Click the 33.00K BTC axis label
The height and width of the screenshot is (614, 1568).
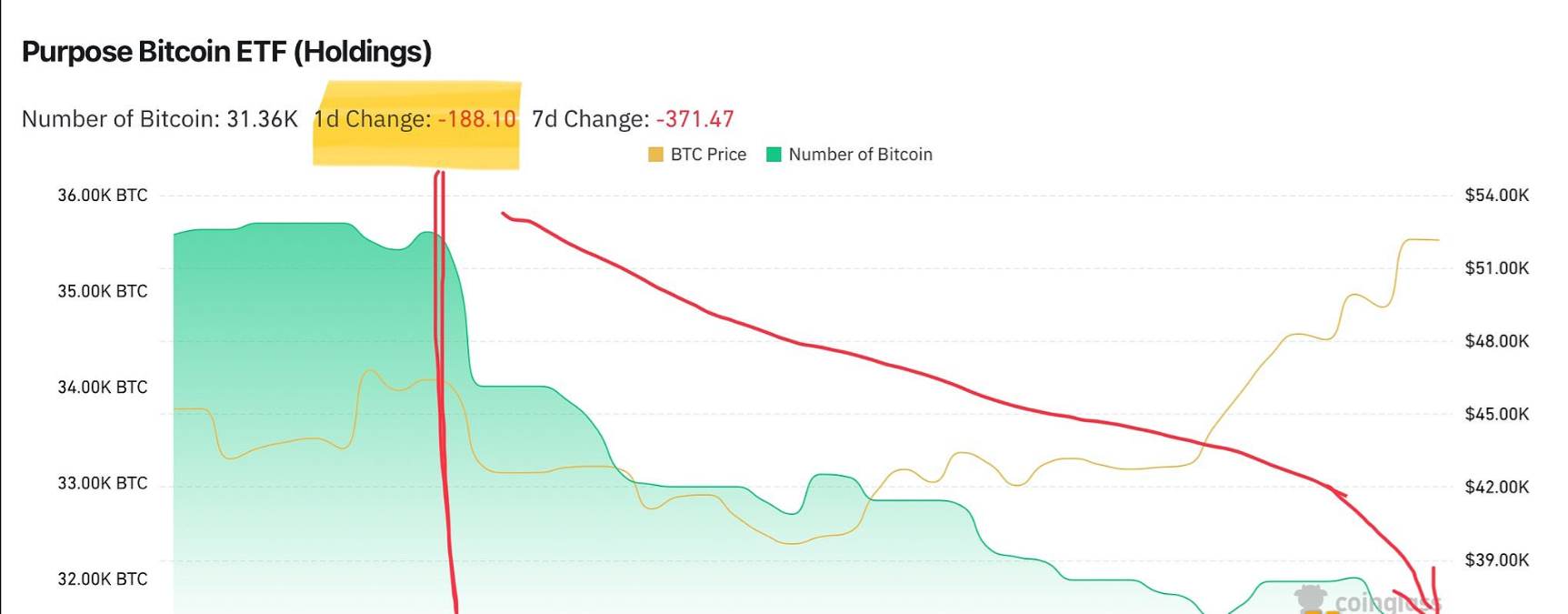pyautogui.click(x=102, y=483)
